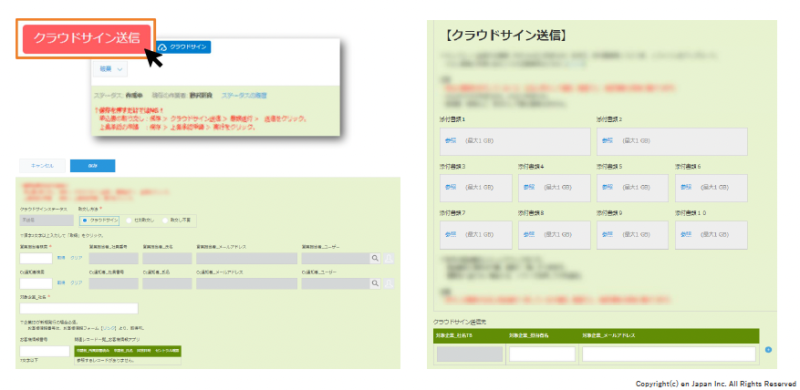800x390 pixels.
Task: Click 参照 link under 添付書類9
Action: [607, 234]
